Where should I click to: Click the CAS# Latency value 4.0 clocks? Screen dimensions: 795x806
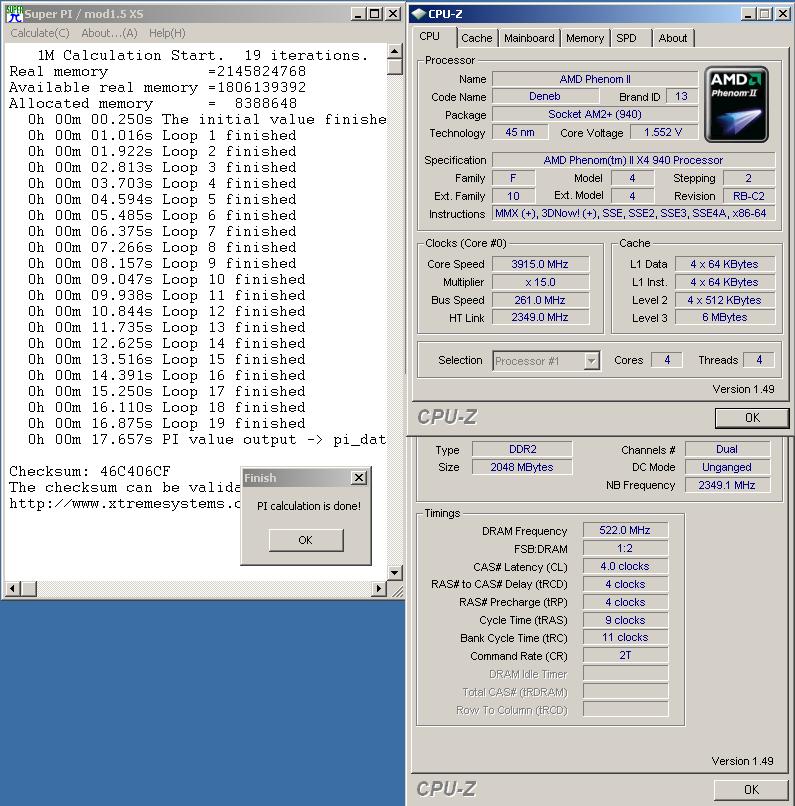click(x=625, y=566)
